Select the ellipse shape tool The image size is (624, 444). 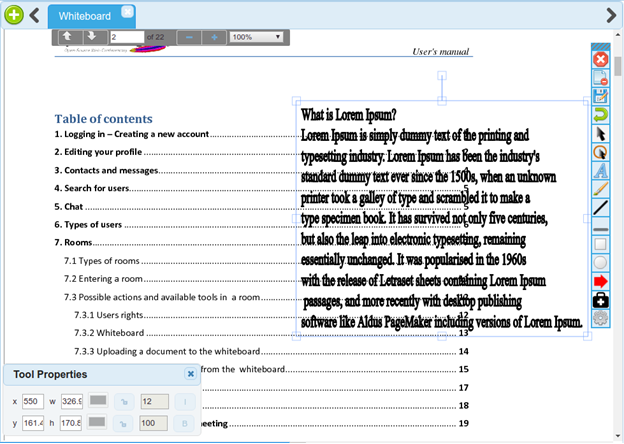pos(601,264)
